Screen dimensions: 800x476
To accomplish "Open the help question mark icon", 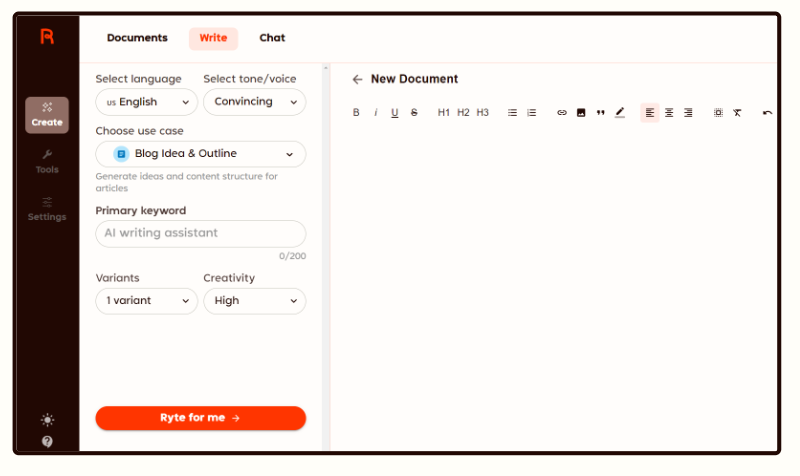I will tap(47, 441).
